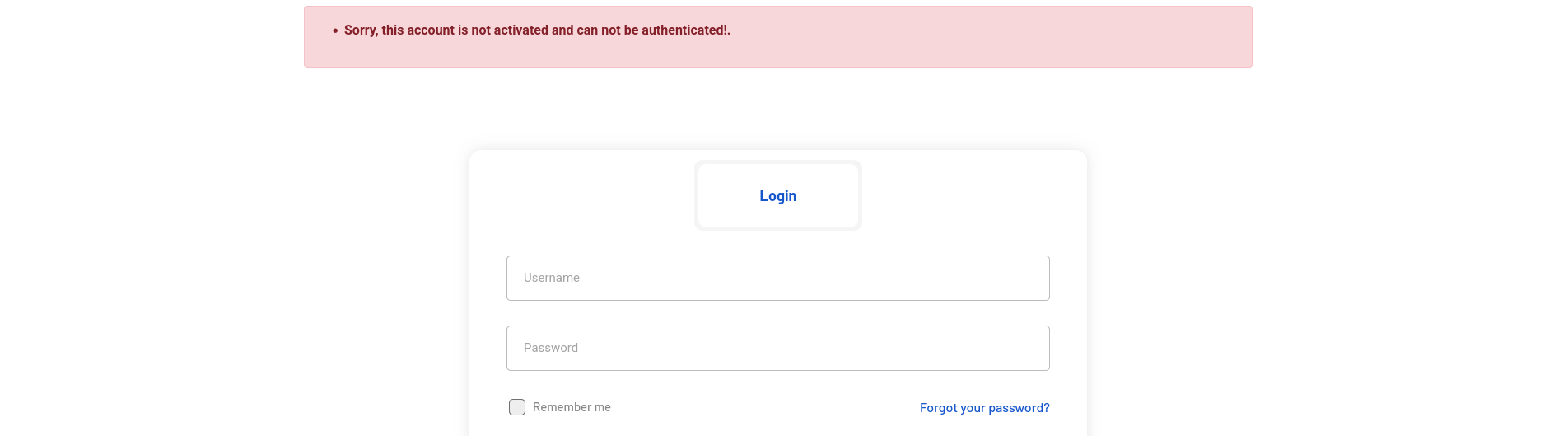Click the Login tab's rounded box
This screenshot has width=1568, height=436.
click(778, 195)
